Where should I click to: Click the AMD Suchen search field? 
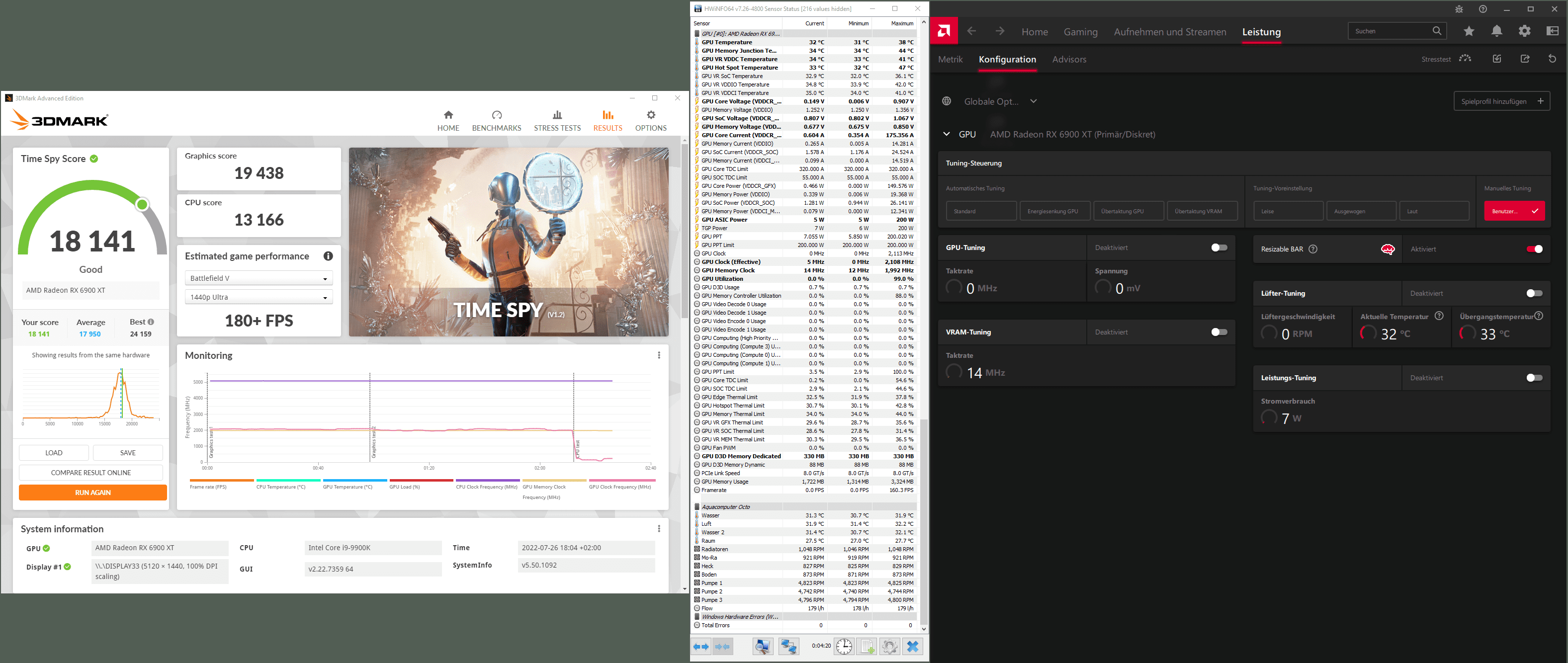click(x=1390, y=31)
